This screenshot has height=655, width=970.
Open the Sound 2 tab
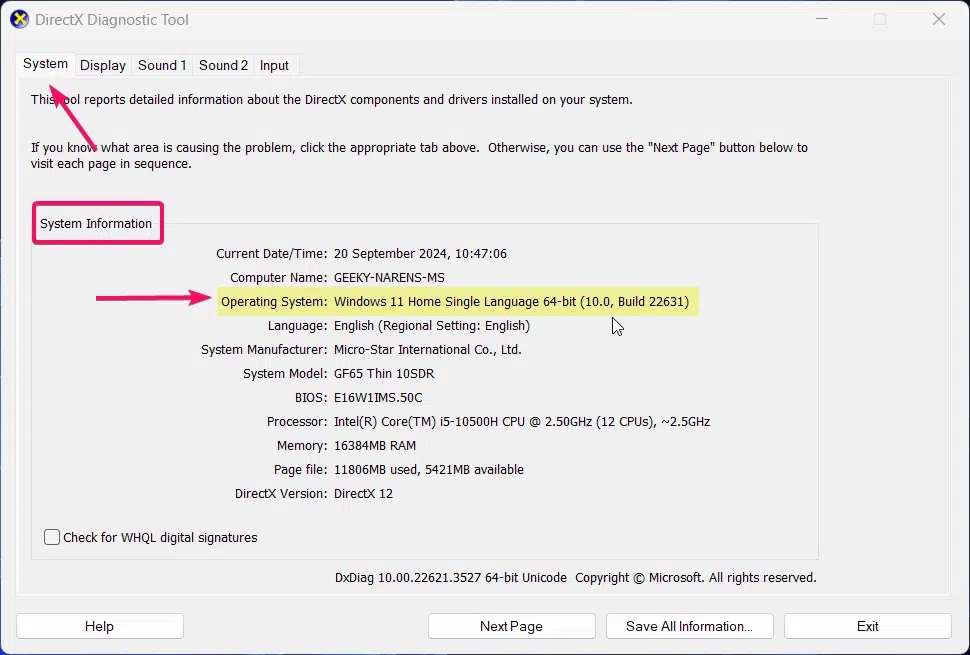pyautogui.click(x=223, y=66)
